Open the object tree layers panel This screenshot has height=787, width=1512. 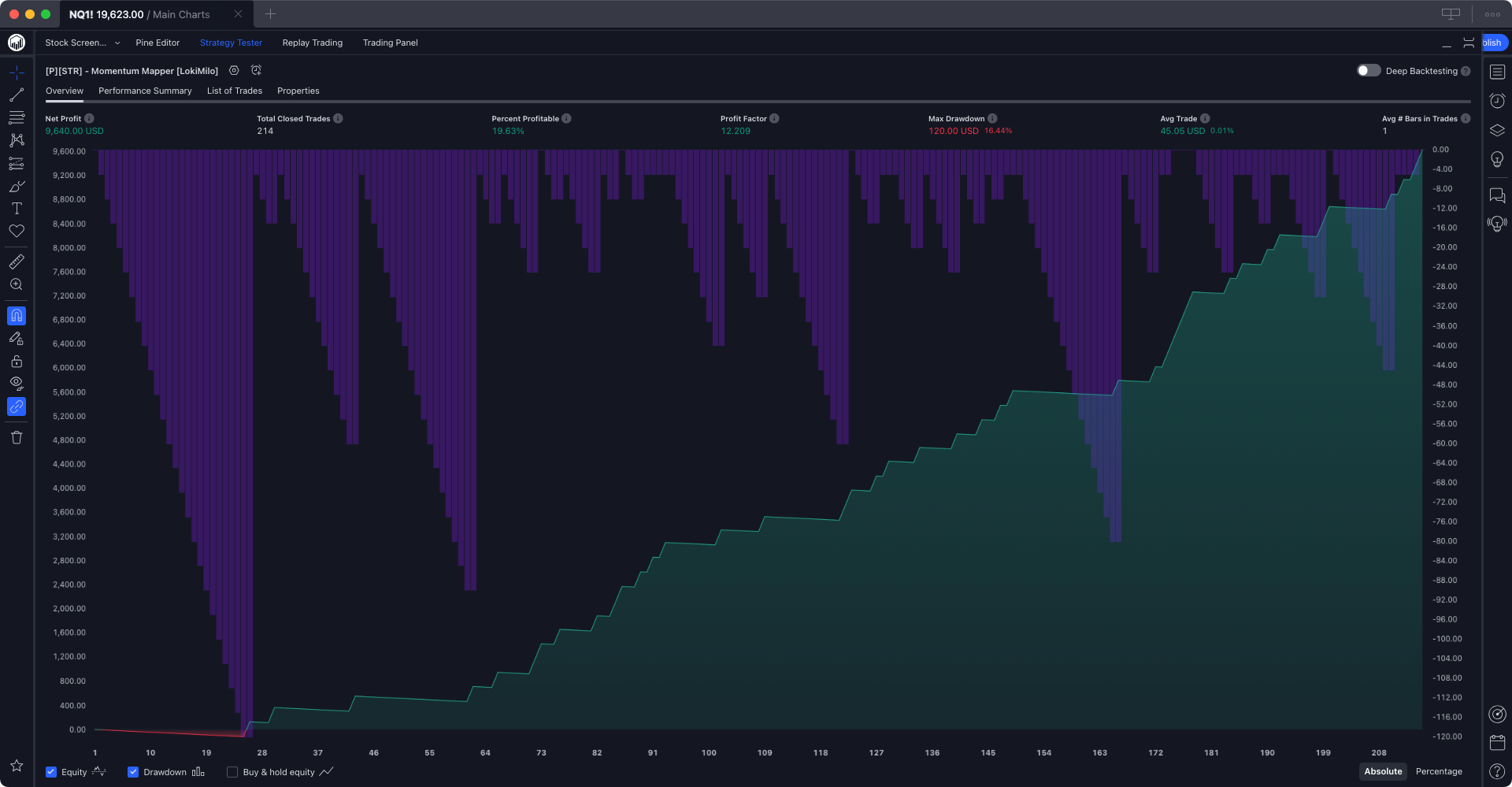tap(1497, 130)
